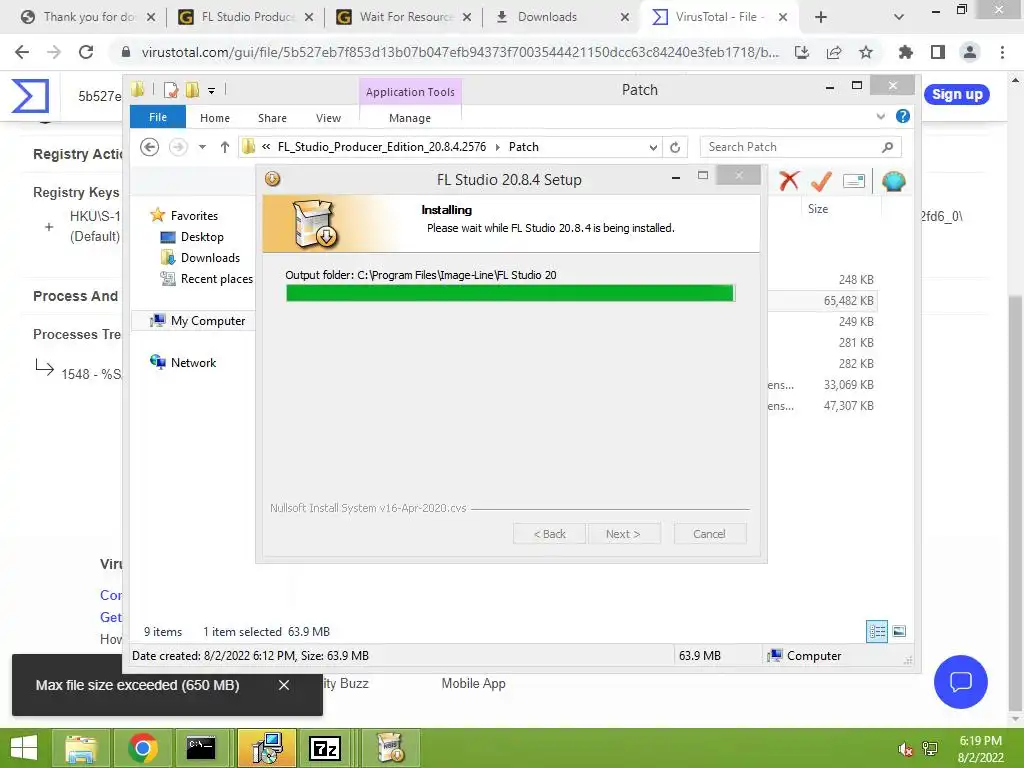The width and height of the screenshot is (1024, 768).
Task: Open Chrome profile avatar
Action: [x=970, y=52]
